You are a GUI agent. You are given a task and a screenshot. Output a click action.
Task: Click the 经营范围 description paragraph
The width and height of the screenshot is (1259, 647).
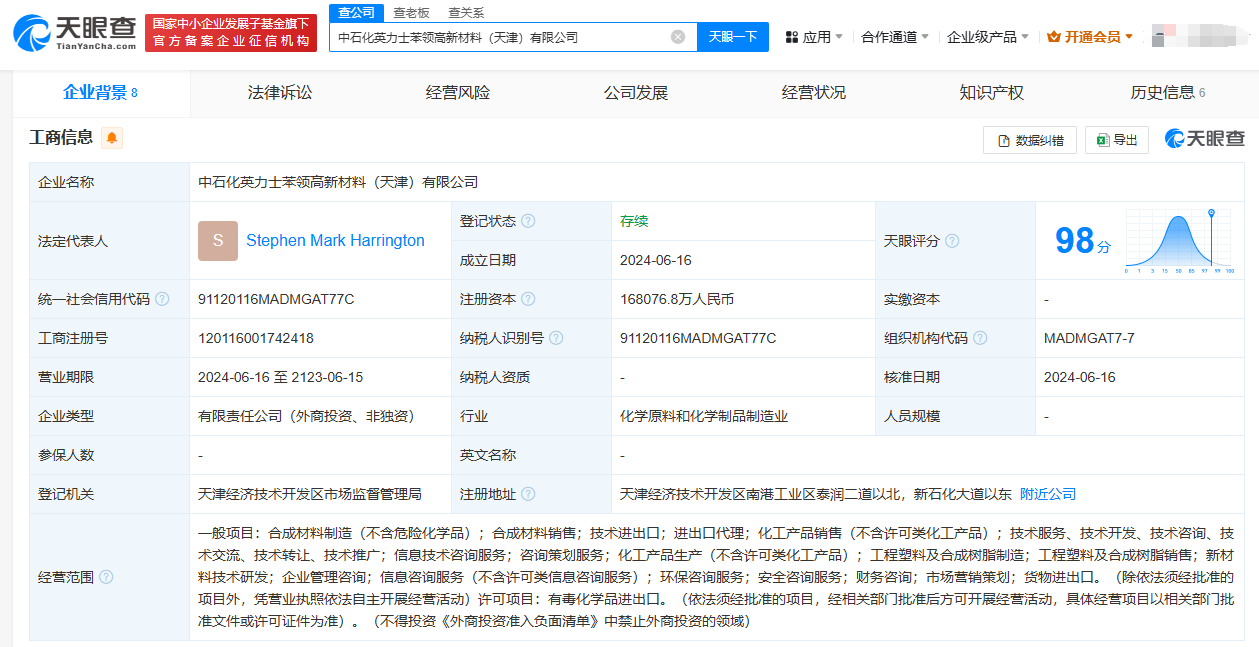(x=716, y=577)
